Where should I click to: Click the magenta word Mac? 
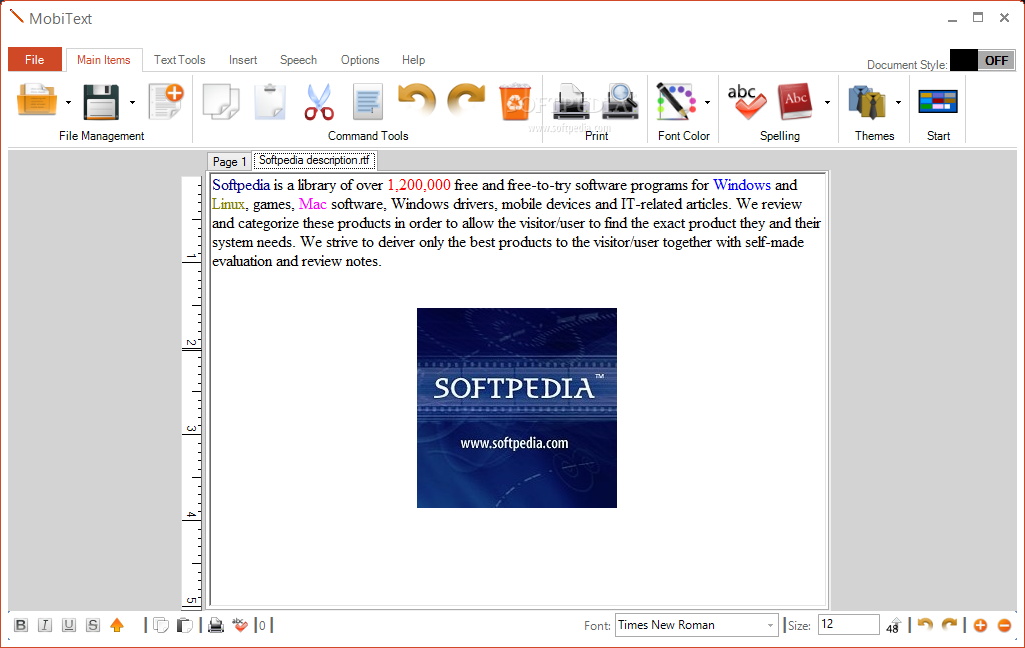[x=312, y=204]
